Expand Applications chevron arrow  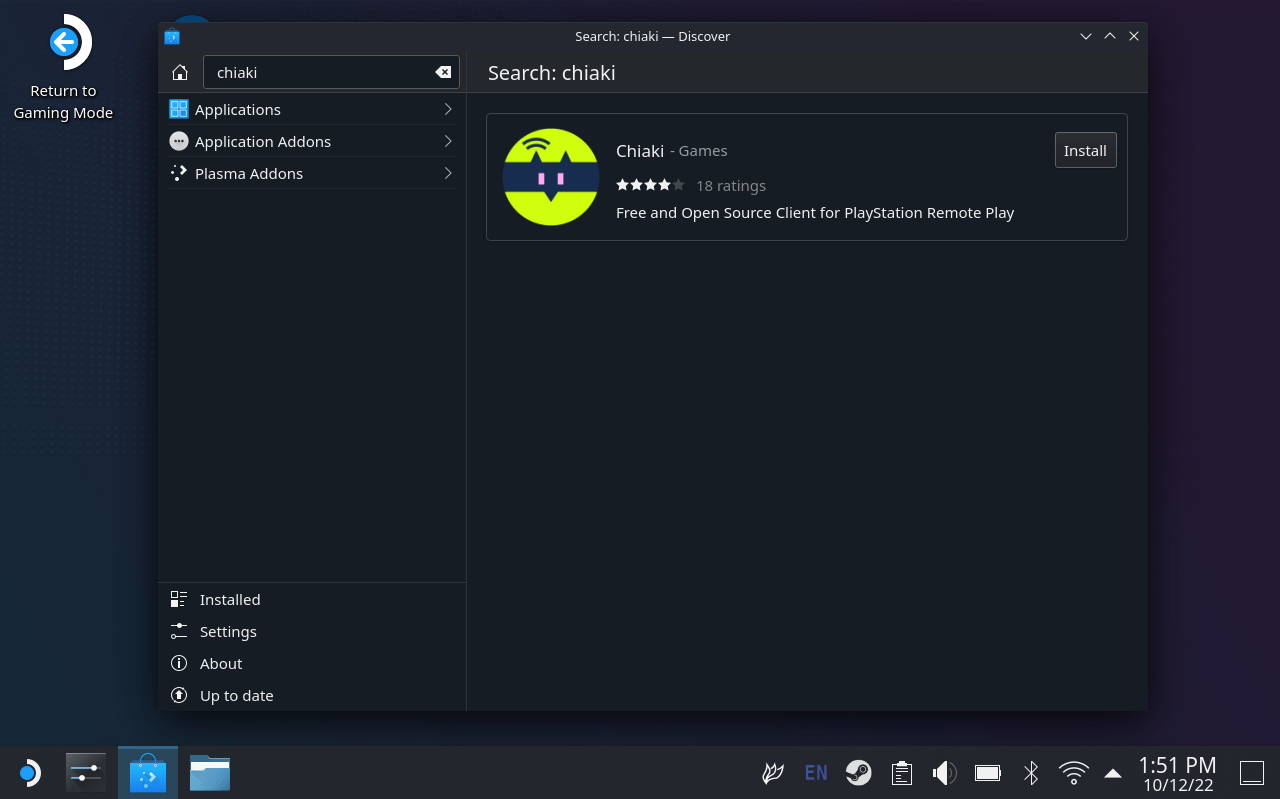448,109
